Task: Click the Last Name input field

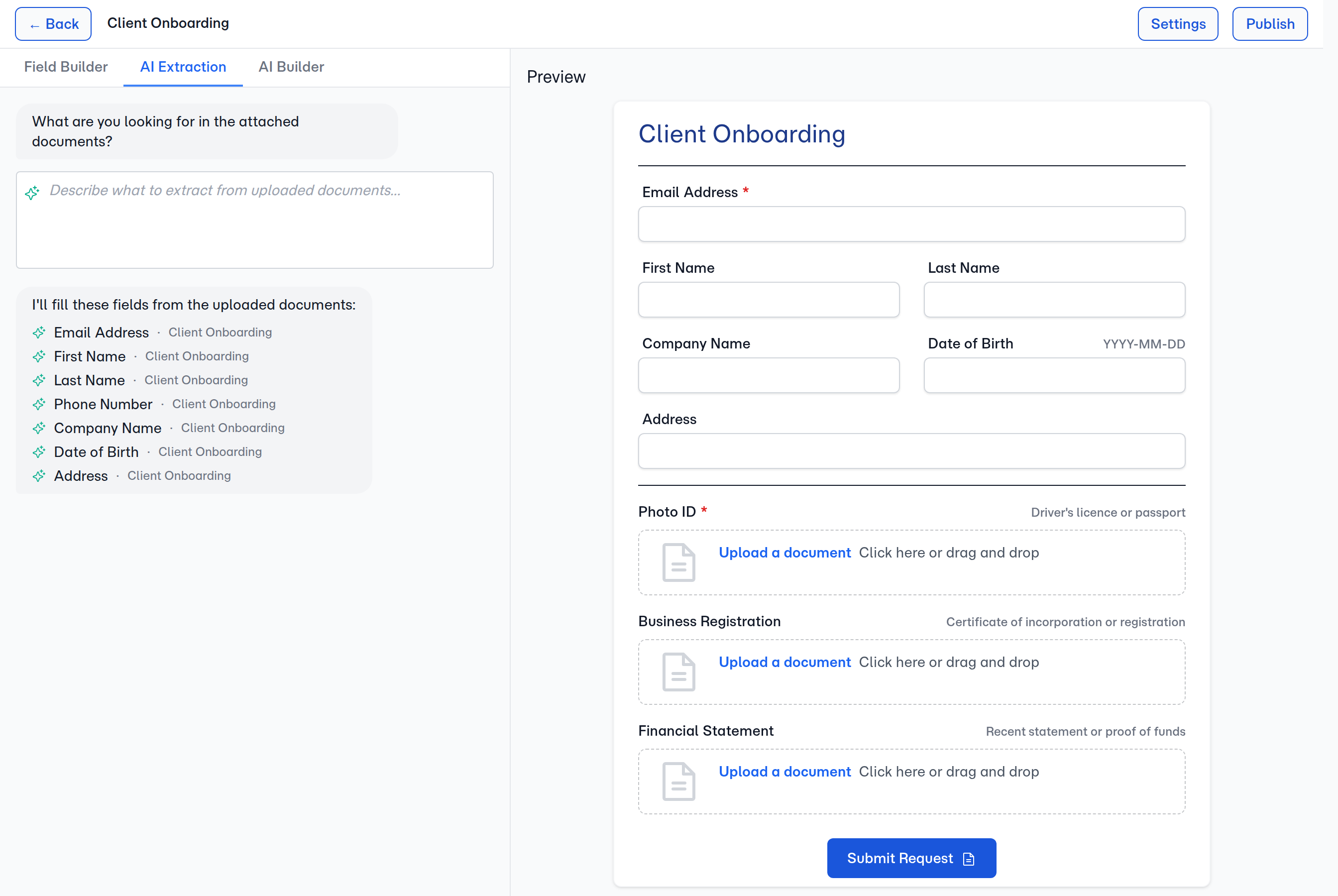Action: (1054, 300)
